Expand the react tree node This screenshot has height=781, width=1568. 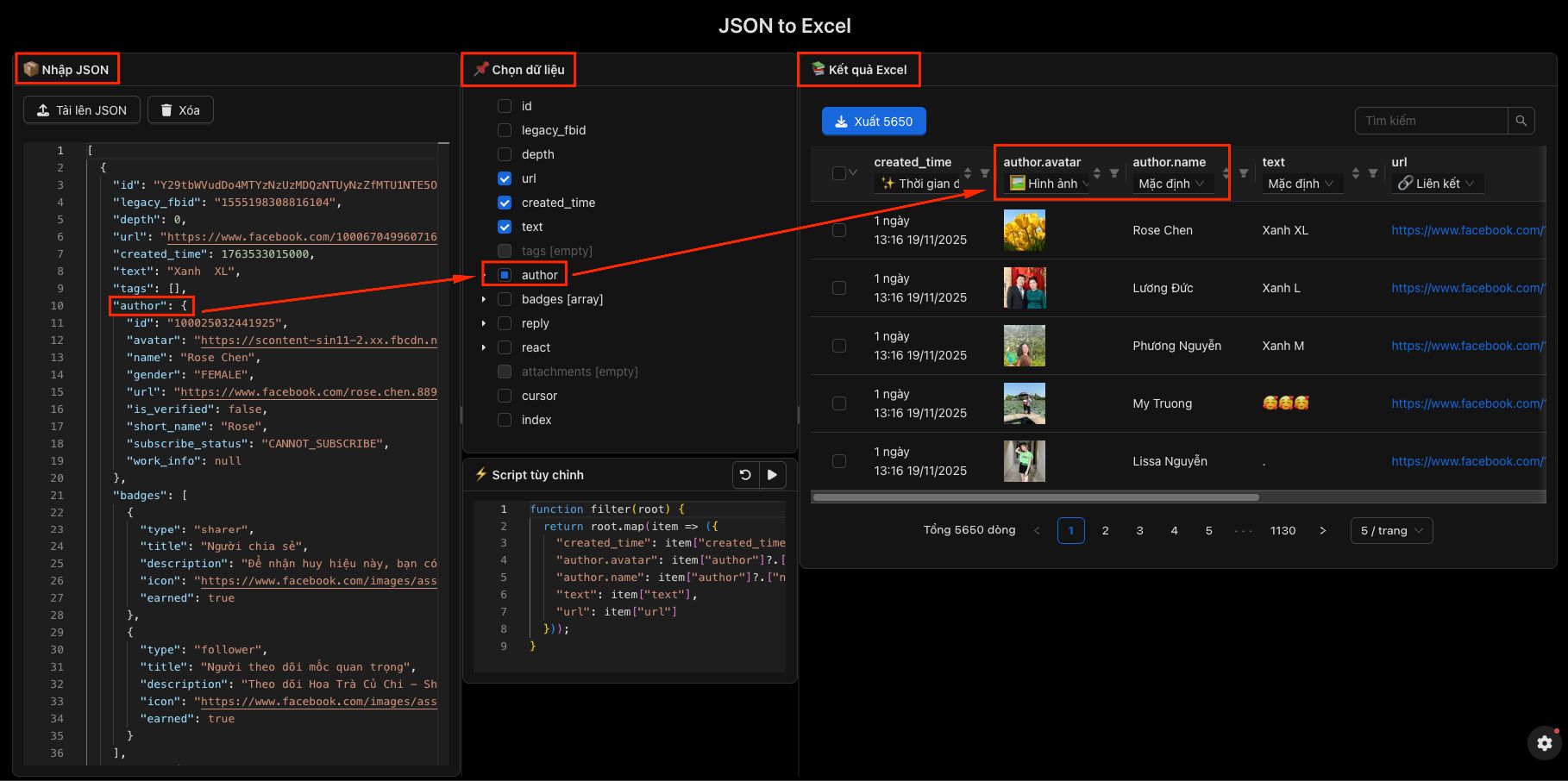coord(483,347)
